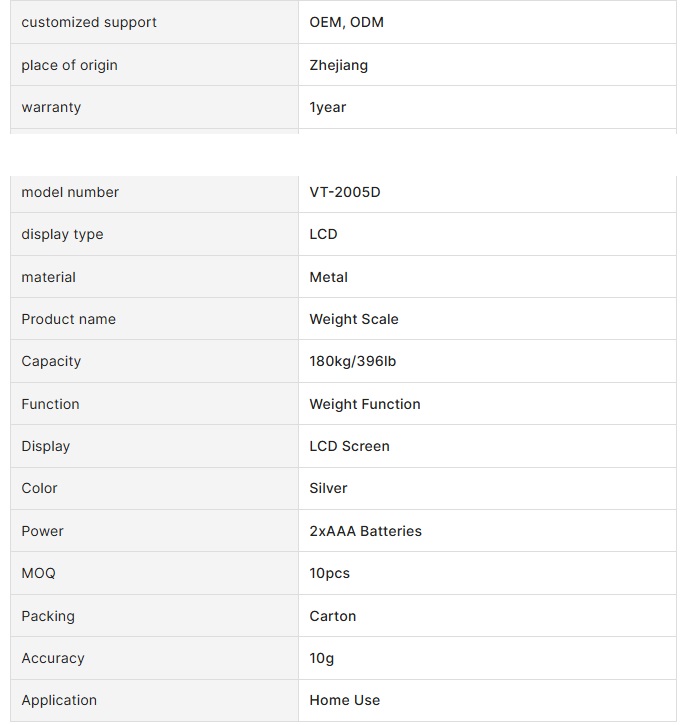Click the 2xAAA Batteries power value
This screenshot has height=725, width=688.
(365, 531)
